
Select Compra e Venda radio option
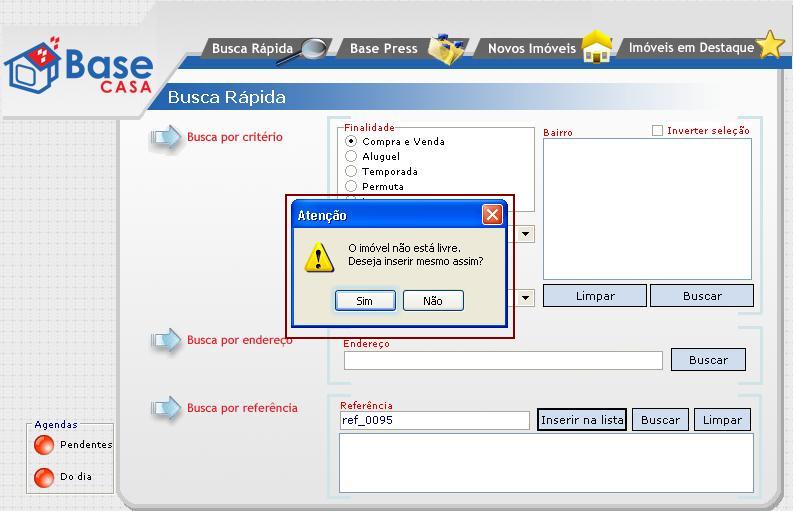(351, 141)
